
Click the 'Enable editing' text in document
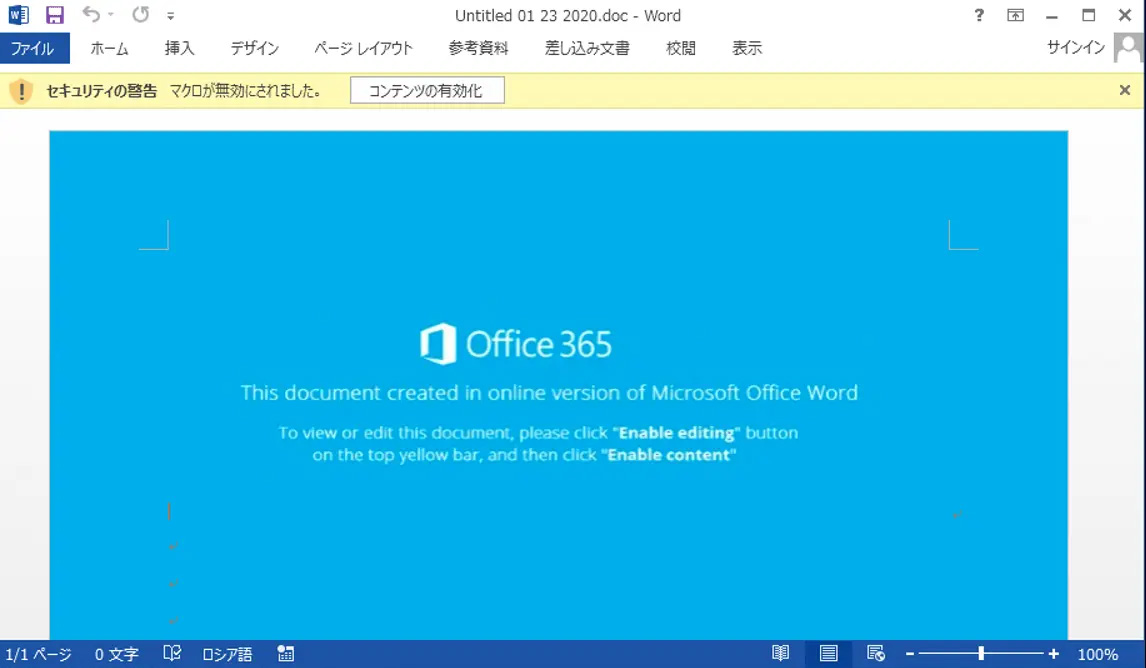[x=676, y=433]
